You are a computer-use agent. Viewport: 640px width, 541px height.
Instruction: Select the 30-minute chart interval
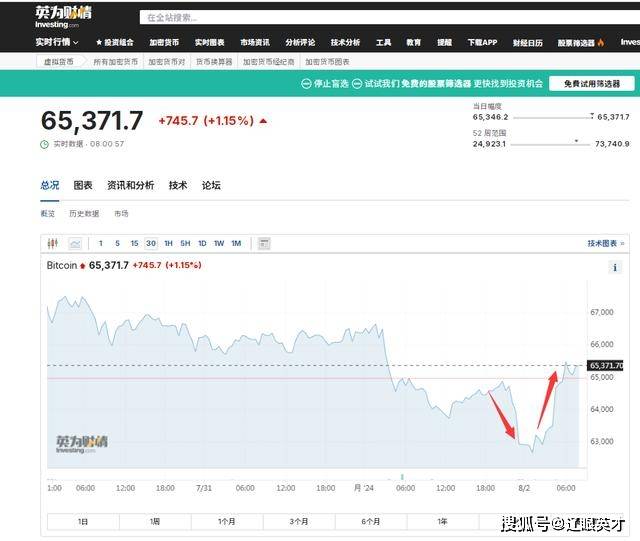pos(151,243)
